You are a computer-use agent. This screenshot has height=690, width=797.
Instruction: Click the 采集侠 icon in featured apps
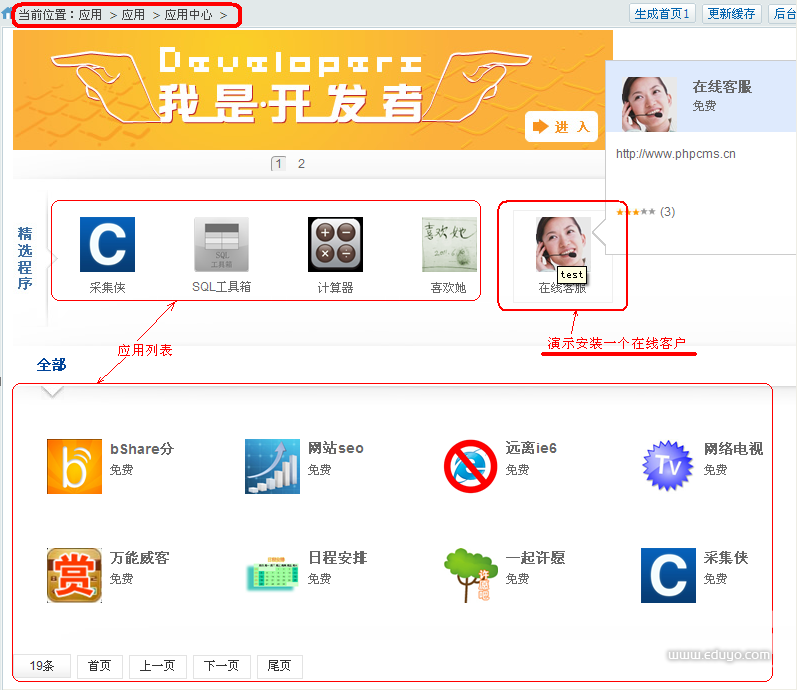click(107, 245)
